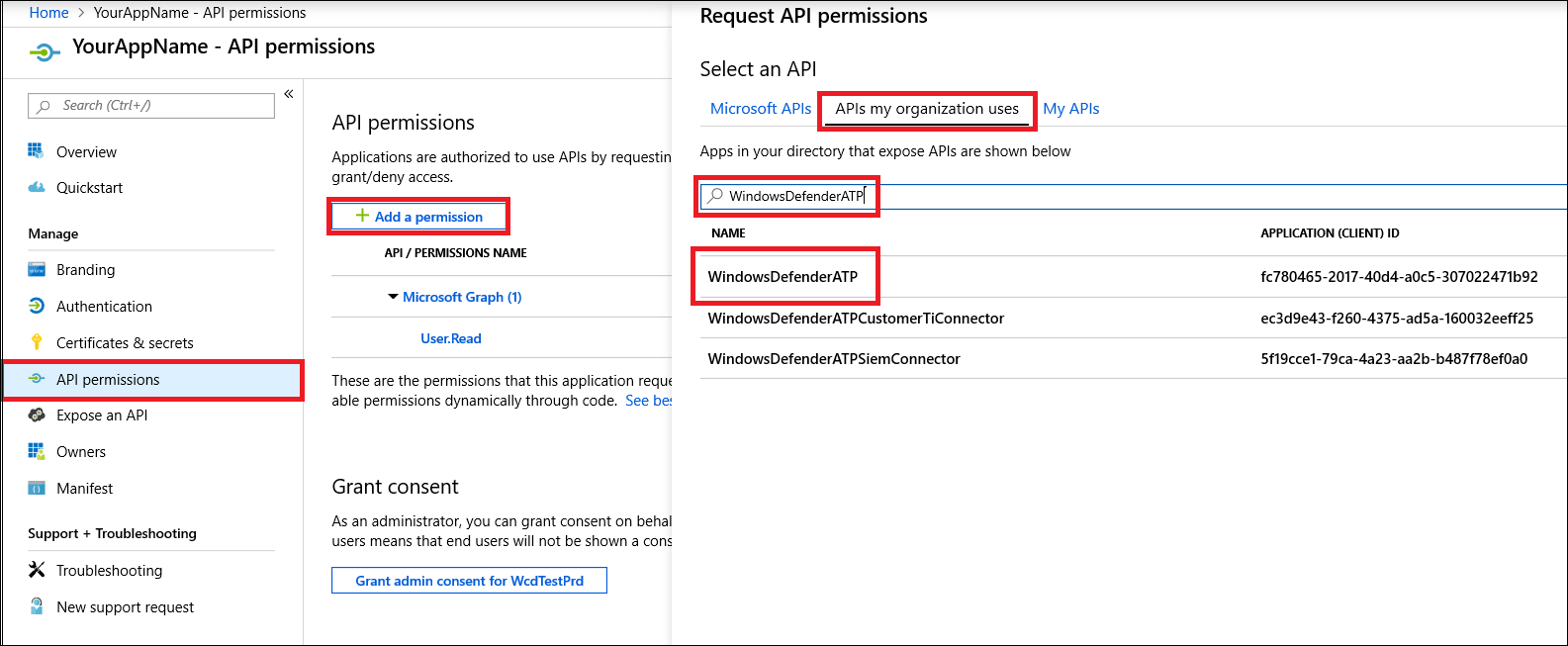Click the Owners icon

[37, 451]
